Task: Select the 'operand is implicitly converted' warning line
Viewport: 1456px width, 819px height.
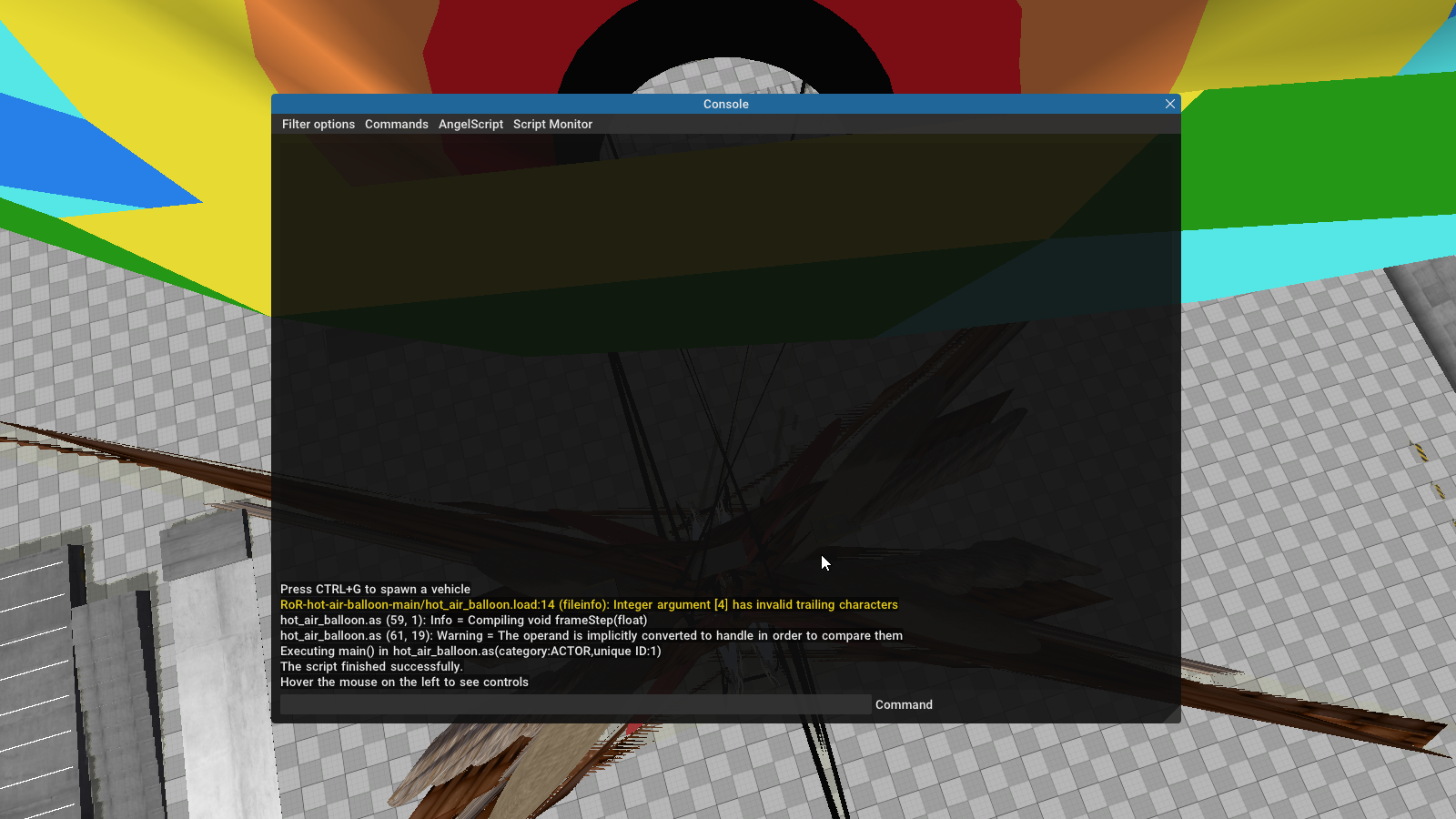Action: (x=591, y=636)
